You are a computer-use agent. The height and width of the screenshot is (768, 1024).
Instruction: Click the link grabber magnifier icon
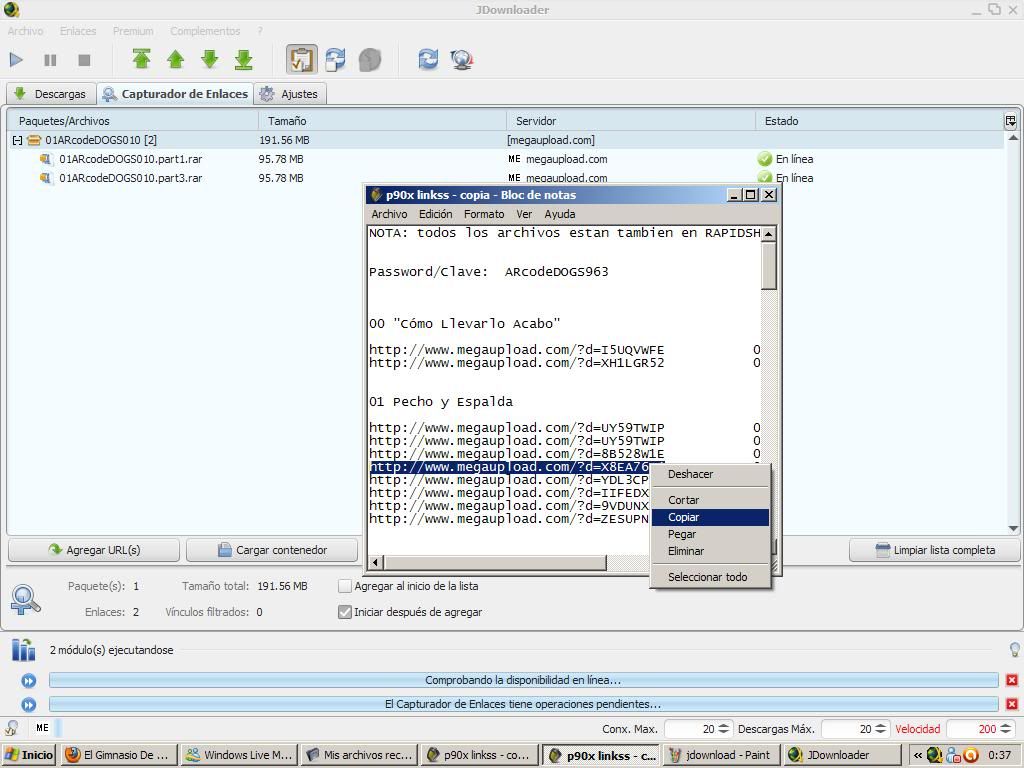(25, 600)
